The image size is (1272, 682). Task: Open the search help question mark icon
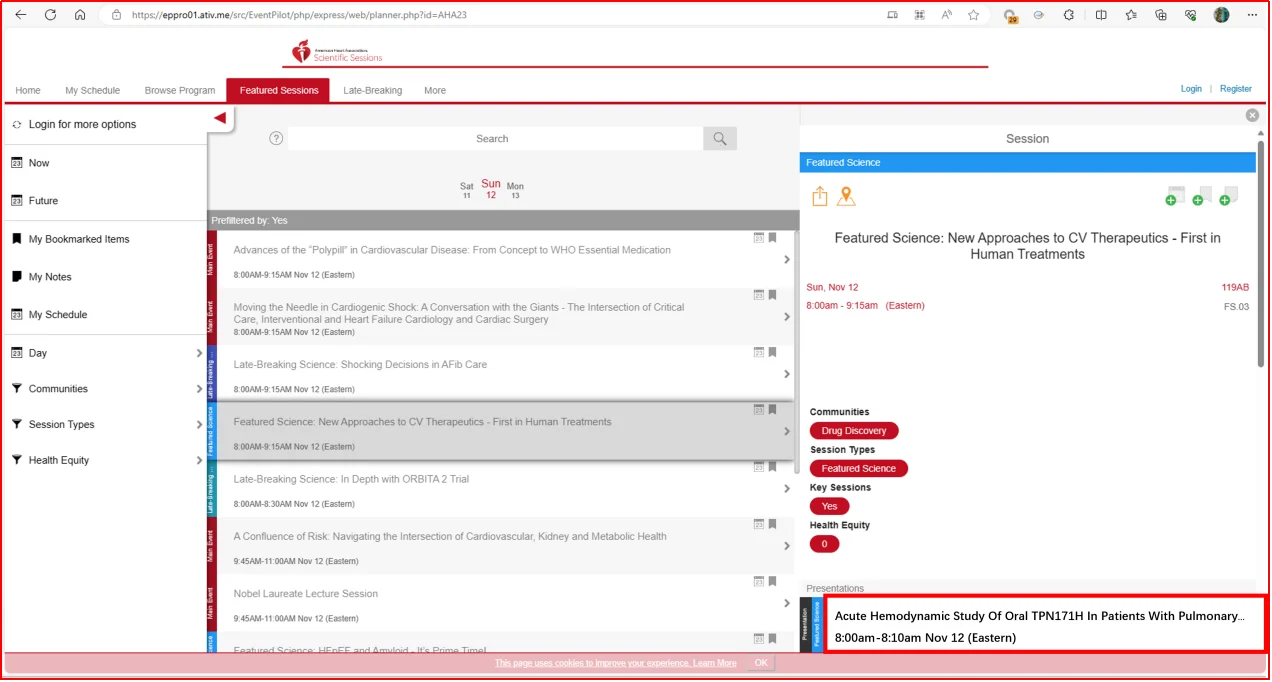(x=276, y=139)
